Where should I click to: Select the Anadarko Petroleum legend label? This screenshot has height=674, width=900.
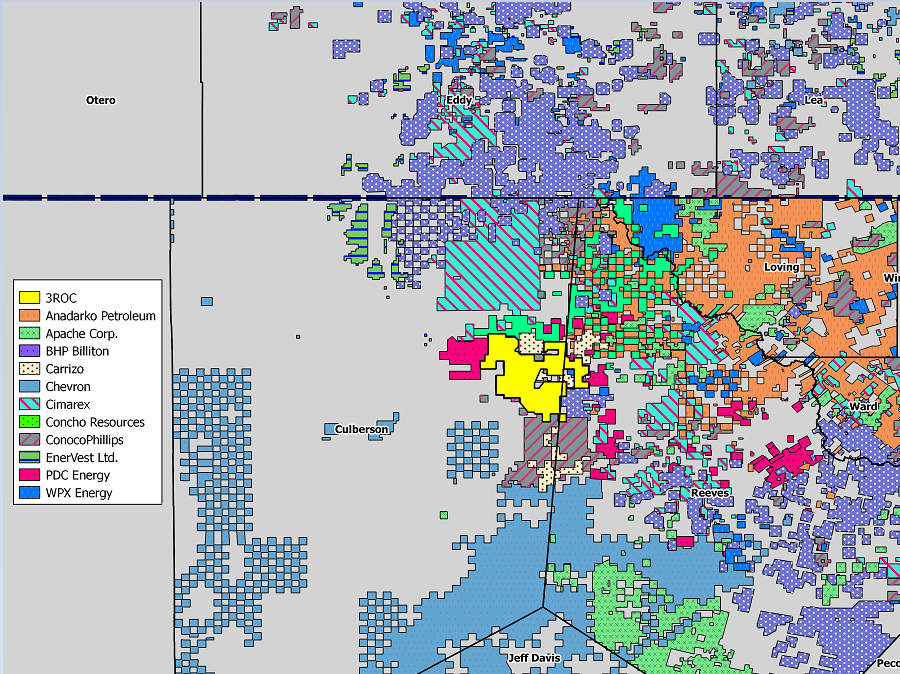[100, 316]
